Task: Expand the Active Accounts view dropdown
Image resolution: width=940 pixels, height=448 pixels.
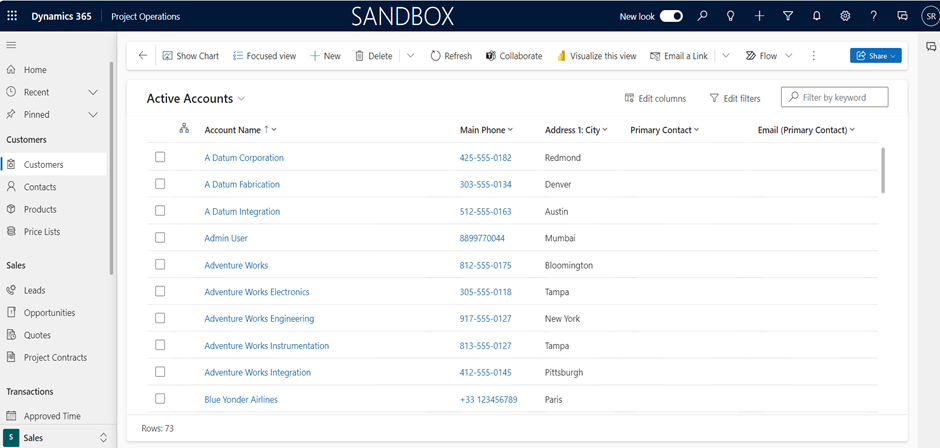Action: click(x=242, y=99)
